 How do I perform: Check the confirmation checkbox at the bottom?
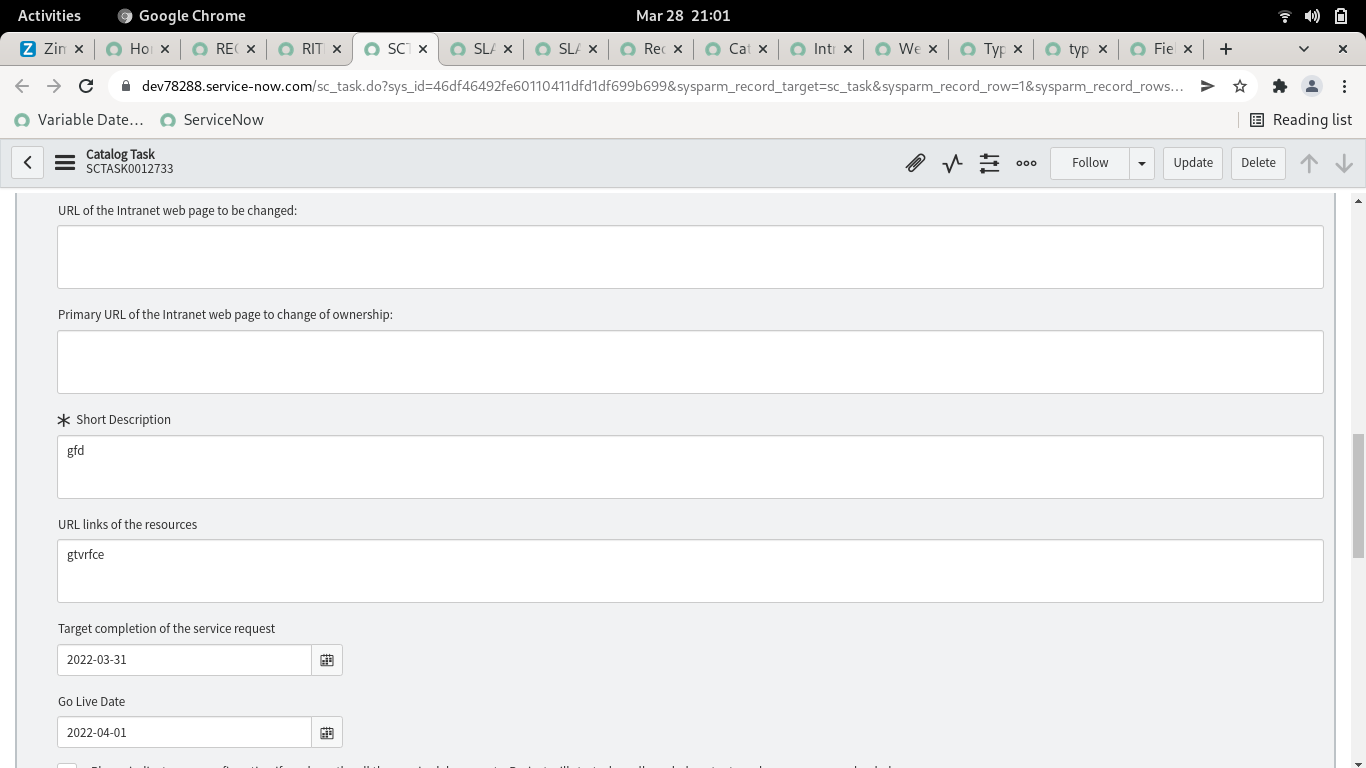[x=67, y=765]
